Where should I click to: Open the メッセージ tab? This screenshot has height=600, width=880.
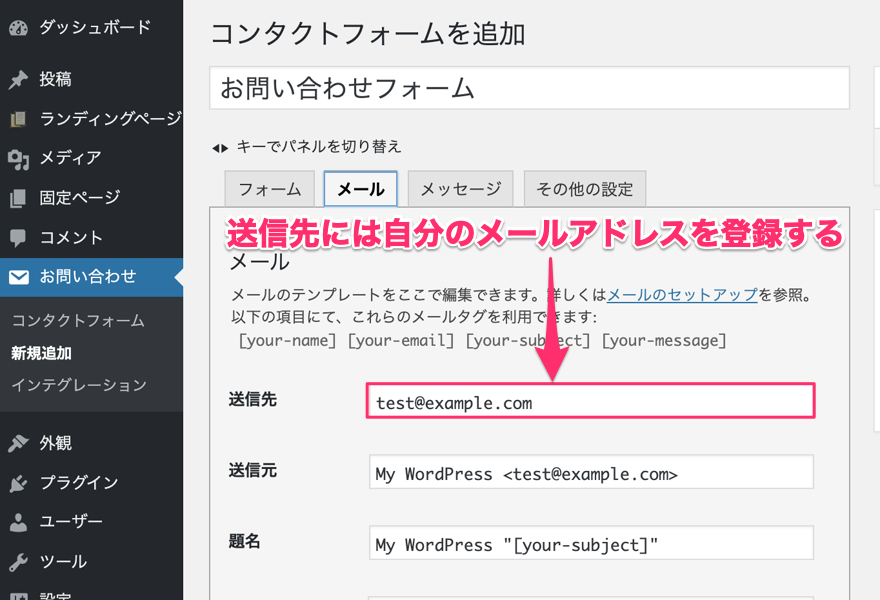pyautogui.click(x=460, y=189)
